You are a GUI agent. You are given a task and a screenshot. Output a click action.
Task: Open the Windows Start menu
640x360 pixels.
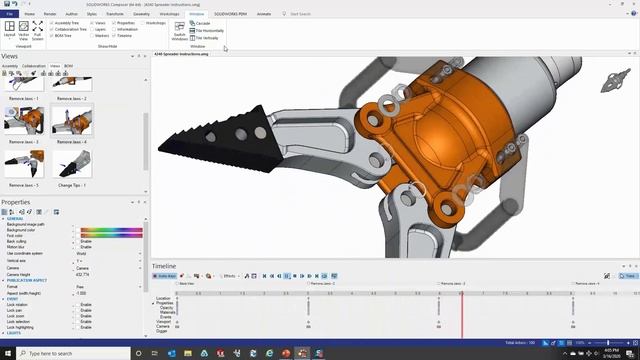[7, 353]
